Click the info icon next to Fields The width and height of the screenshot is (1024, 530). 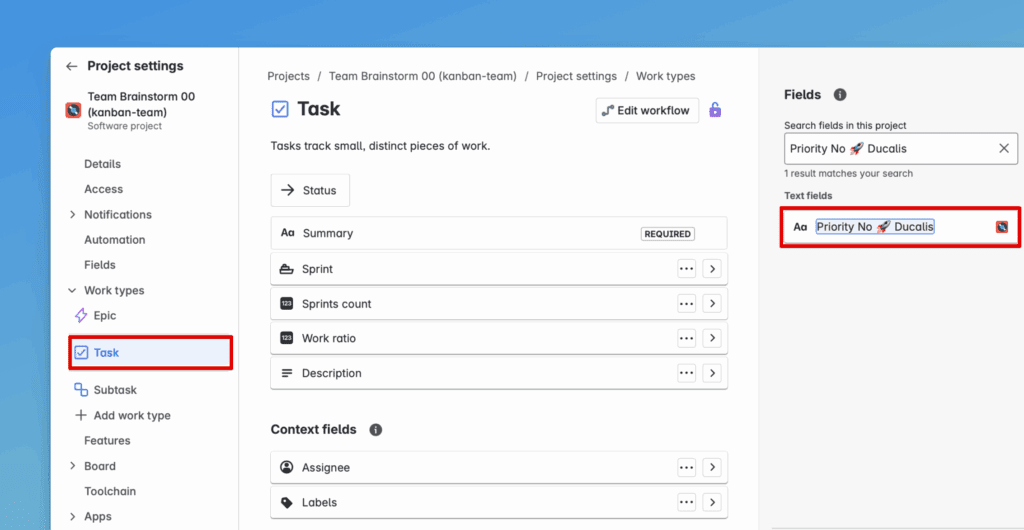point(840,95)
